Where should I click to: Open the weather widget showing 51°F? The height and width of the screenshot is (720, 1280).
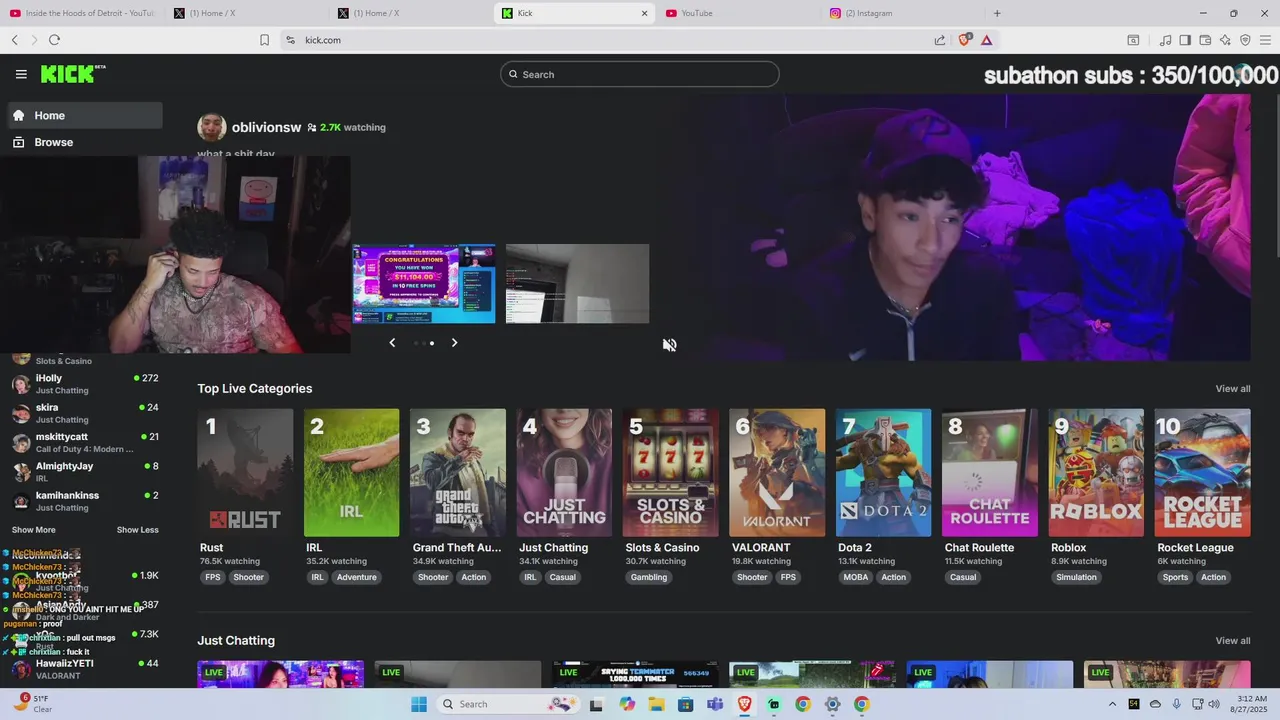point(32,704)
